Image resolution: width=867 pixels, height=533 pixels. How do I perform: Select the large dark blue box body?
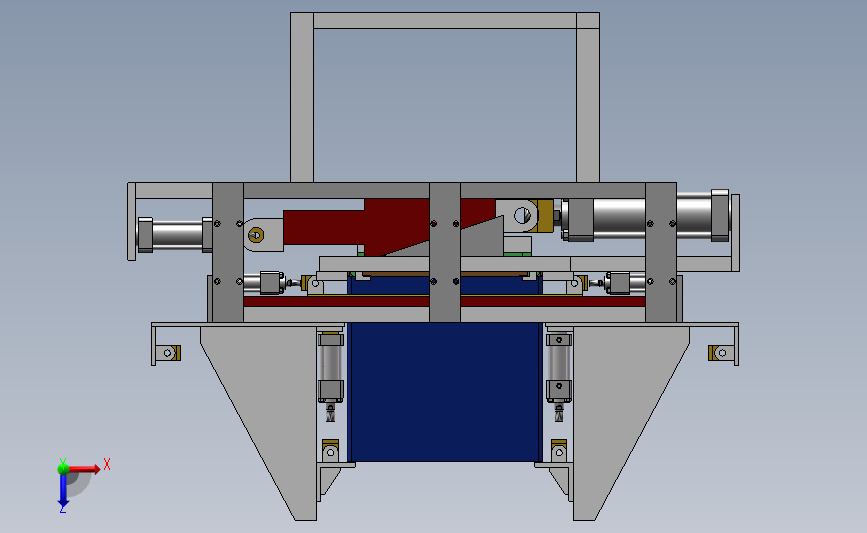[x=445, y=392]
